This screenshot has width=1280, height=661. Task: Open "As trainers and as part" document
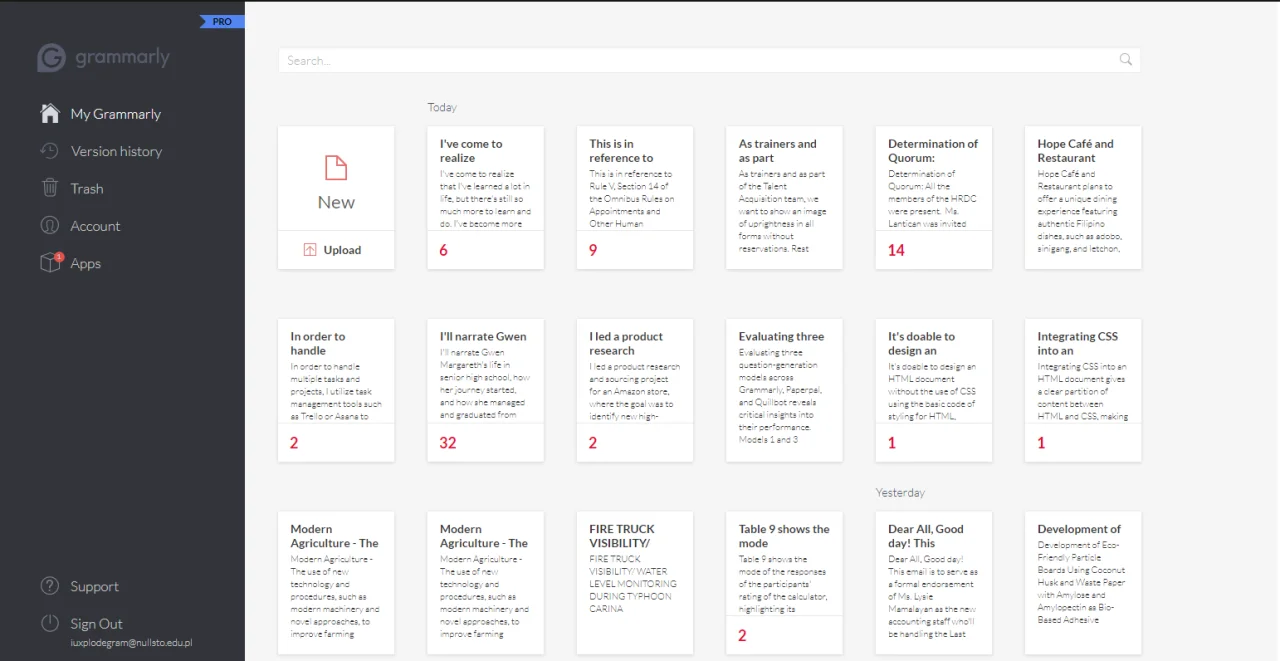784,197
